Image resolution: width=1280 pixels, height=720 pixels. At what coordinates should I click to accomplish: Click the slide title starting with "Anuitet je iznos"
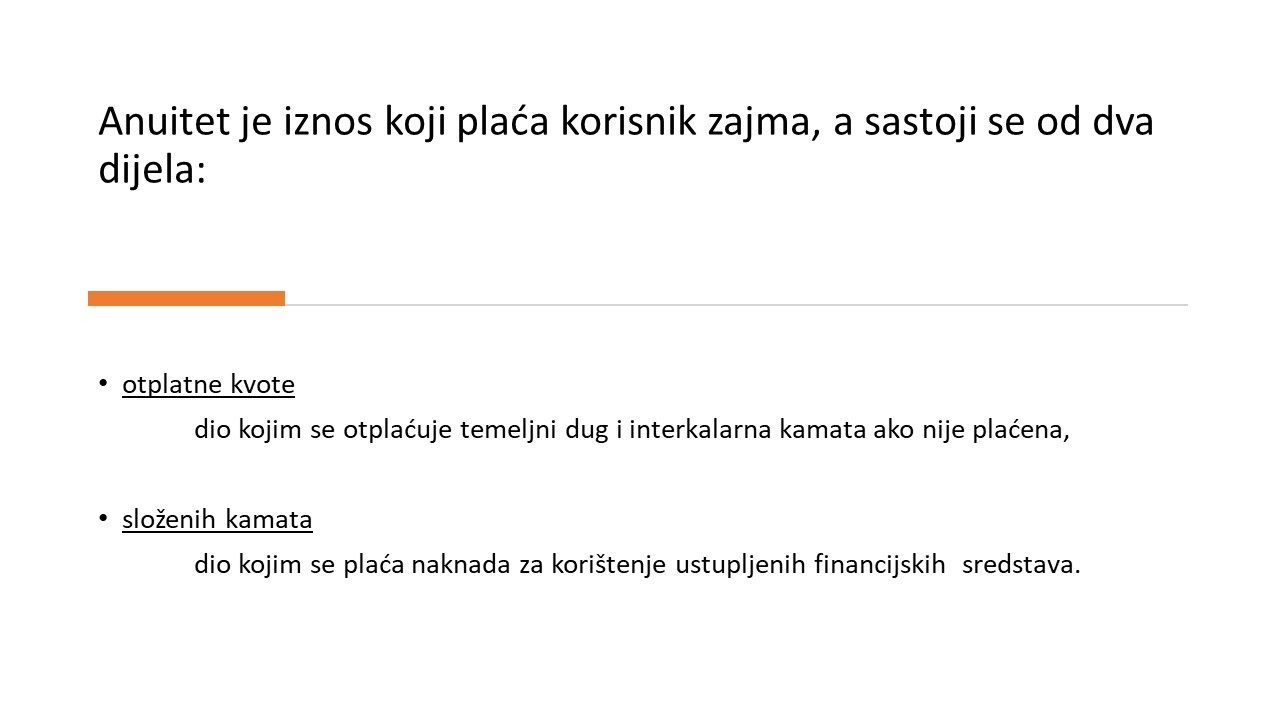[625, 144]
